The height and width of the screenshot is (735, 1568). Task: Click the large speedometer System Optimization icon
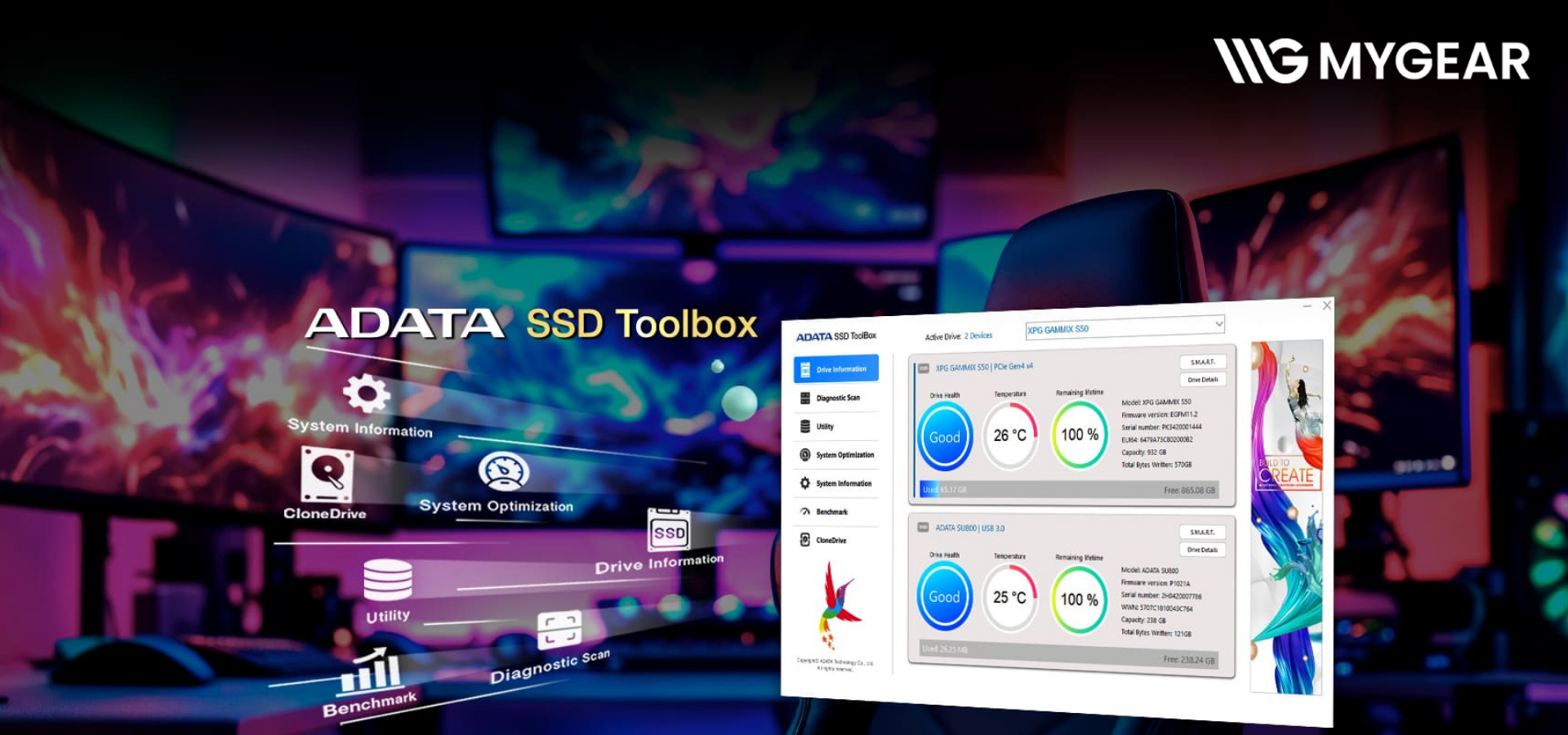click(503, 472)
